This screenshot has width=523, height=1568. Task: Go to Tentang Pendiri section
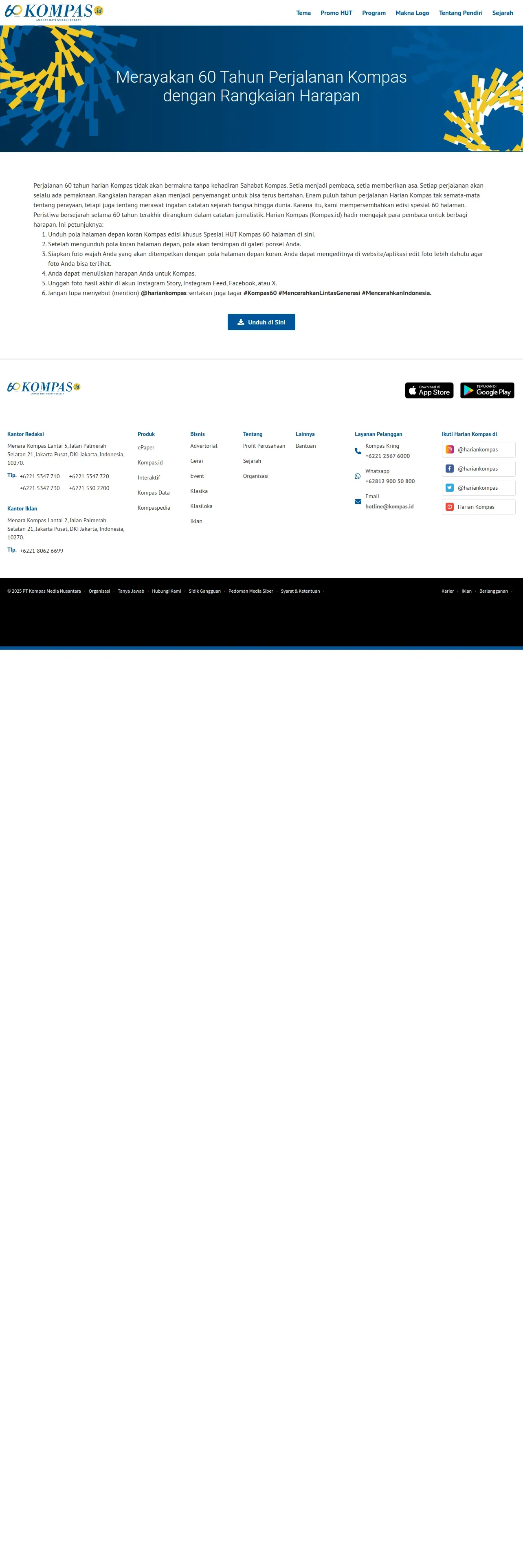[460, 13]
